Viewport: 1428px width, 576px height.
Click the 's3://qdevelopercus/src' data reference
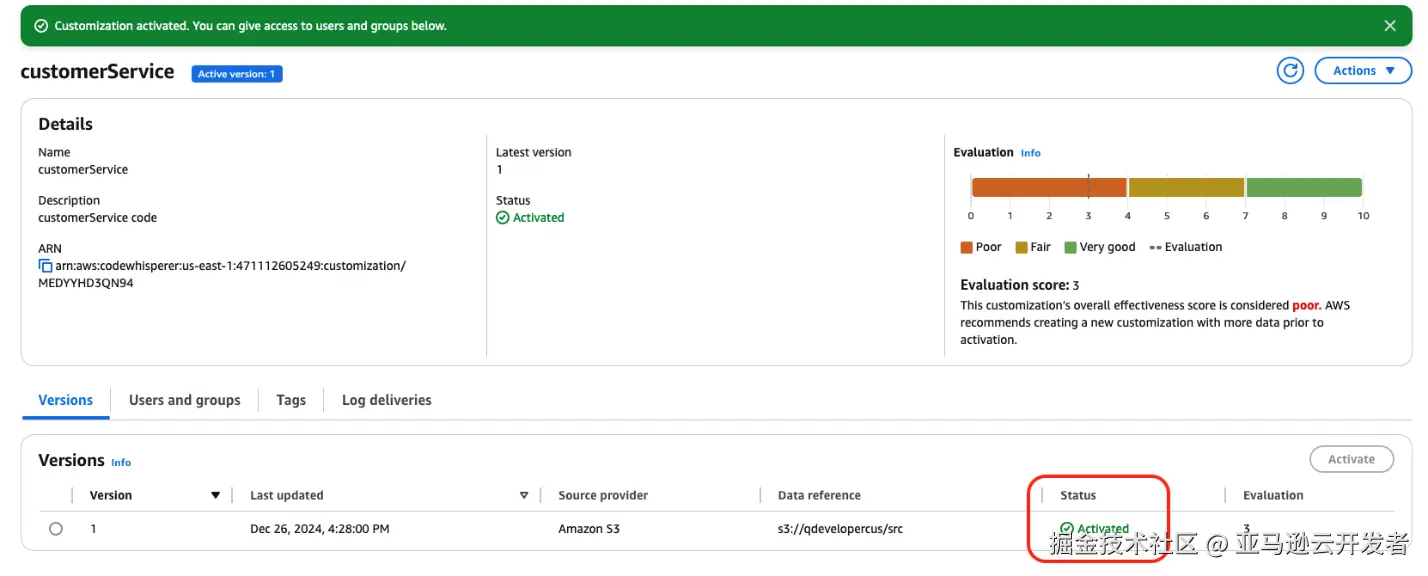point(840,529)
